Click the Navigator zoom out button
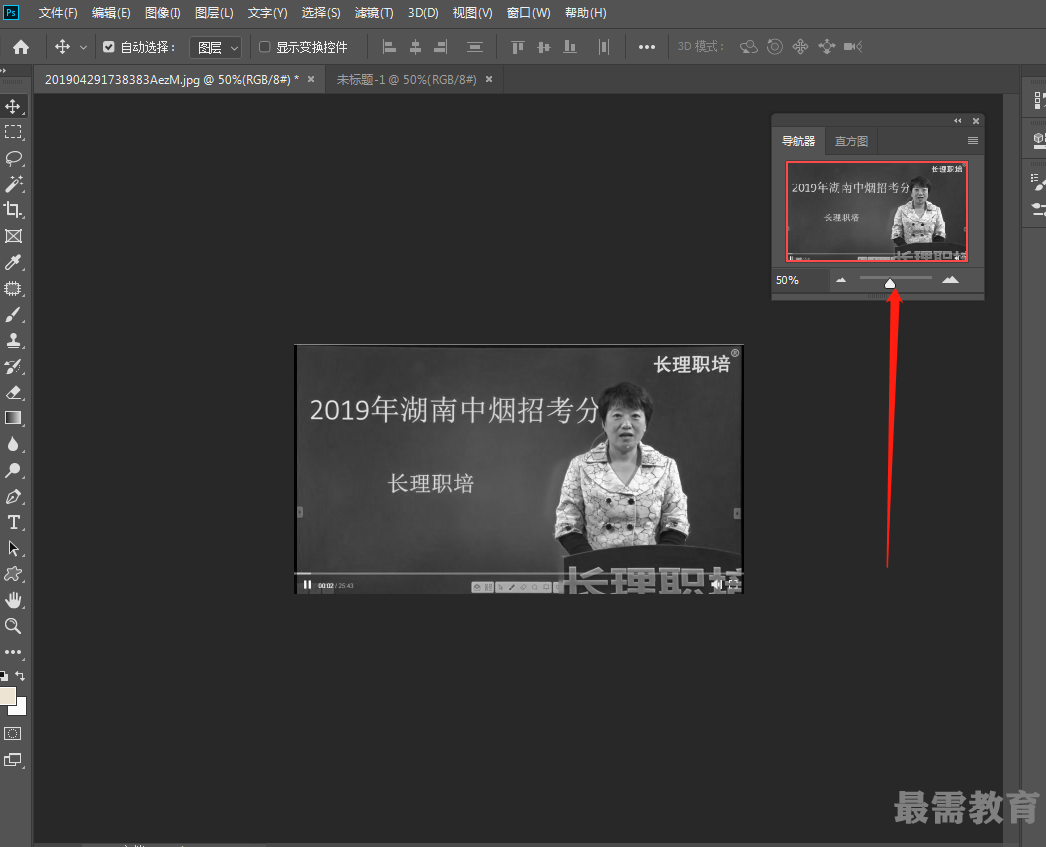 [841, 280]
